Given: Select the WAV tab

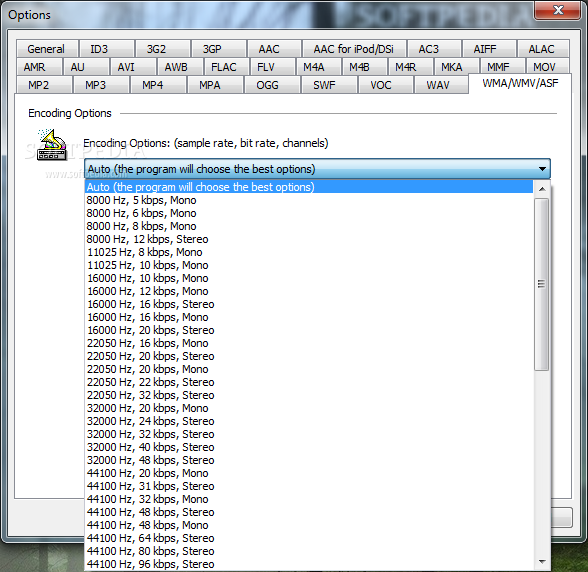Looking at the screenshot, I should coord(441,85).
